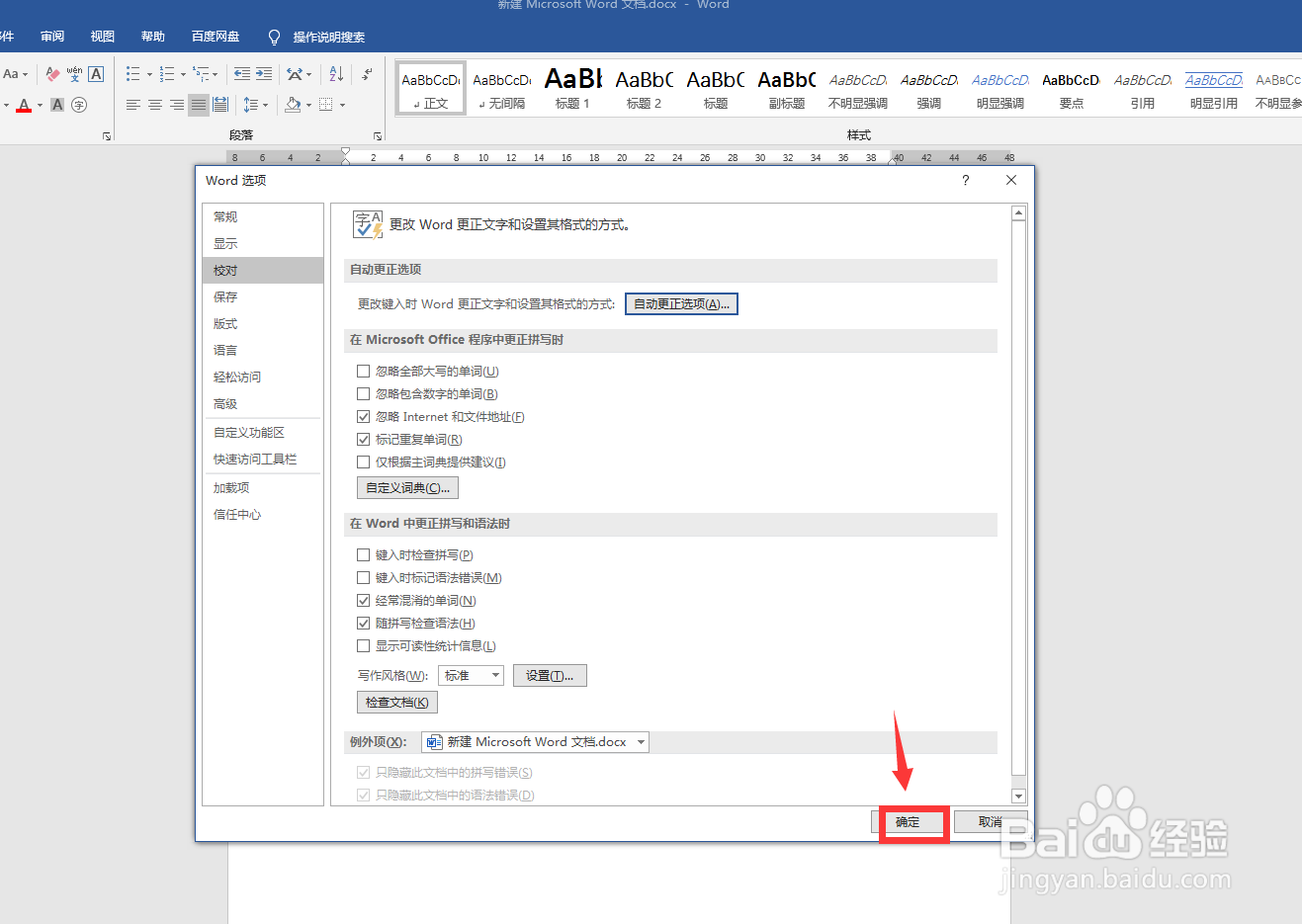The width and height of the screenshot is (1302, 924).
Task: Toggle Character Shading icon
Action: tap(57, 105)
